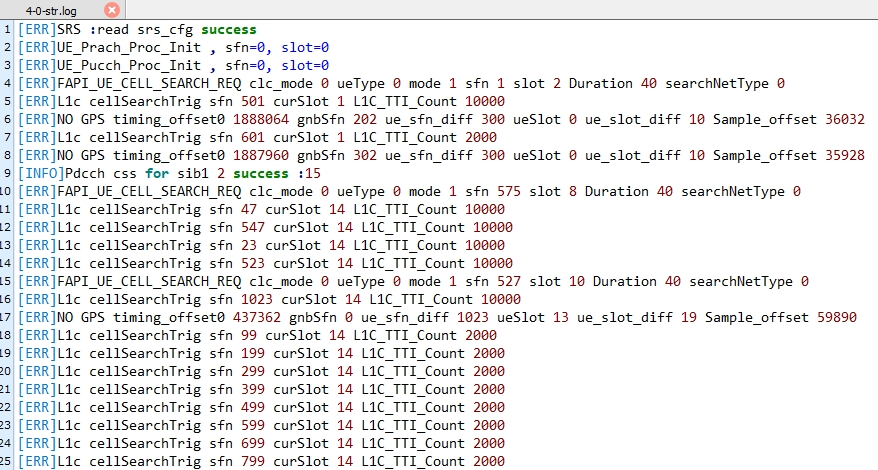Click cellSearchTrig line with sfn 523
Screen dimensions: 878x470
(265, 263)
